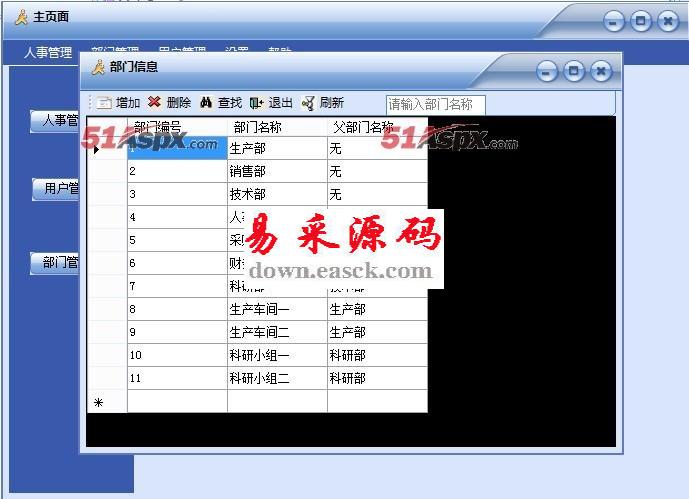This screenshot has width=689, height=499.
Task: Click the red X 删除 (Delete) icon
Action: tap(154, 102)
